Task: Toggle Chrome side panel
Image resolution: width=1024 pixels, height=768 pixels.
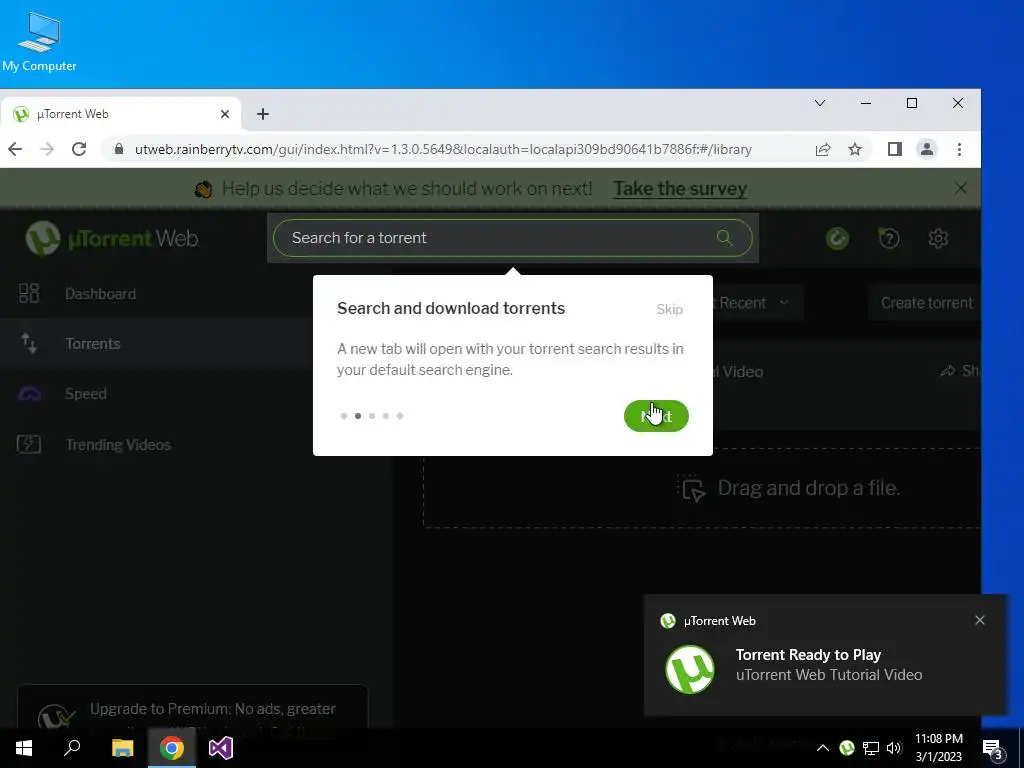Action: [895, 150]
